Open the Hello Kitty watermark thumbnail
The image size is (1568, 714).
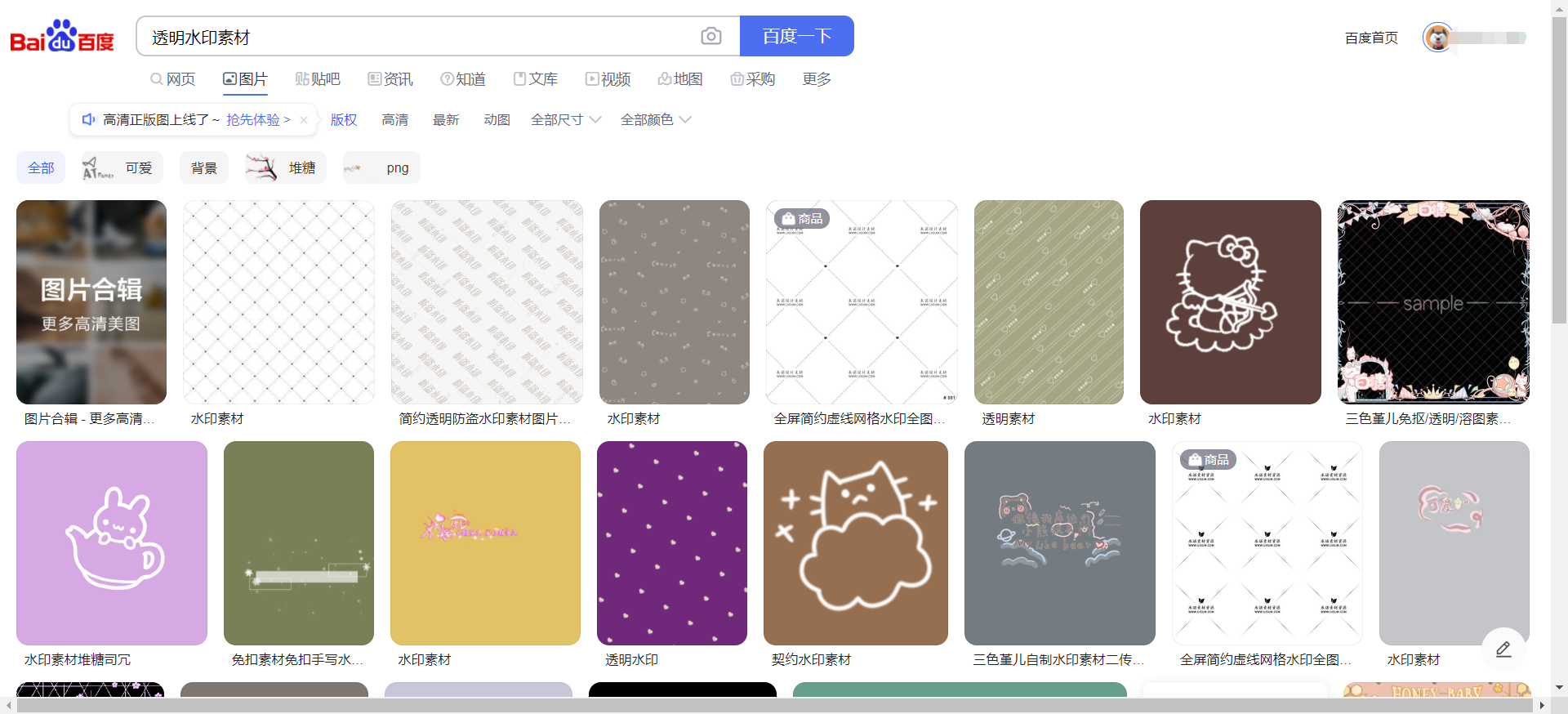[x=1230, y=302]
